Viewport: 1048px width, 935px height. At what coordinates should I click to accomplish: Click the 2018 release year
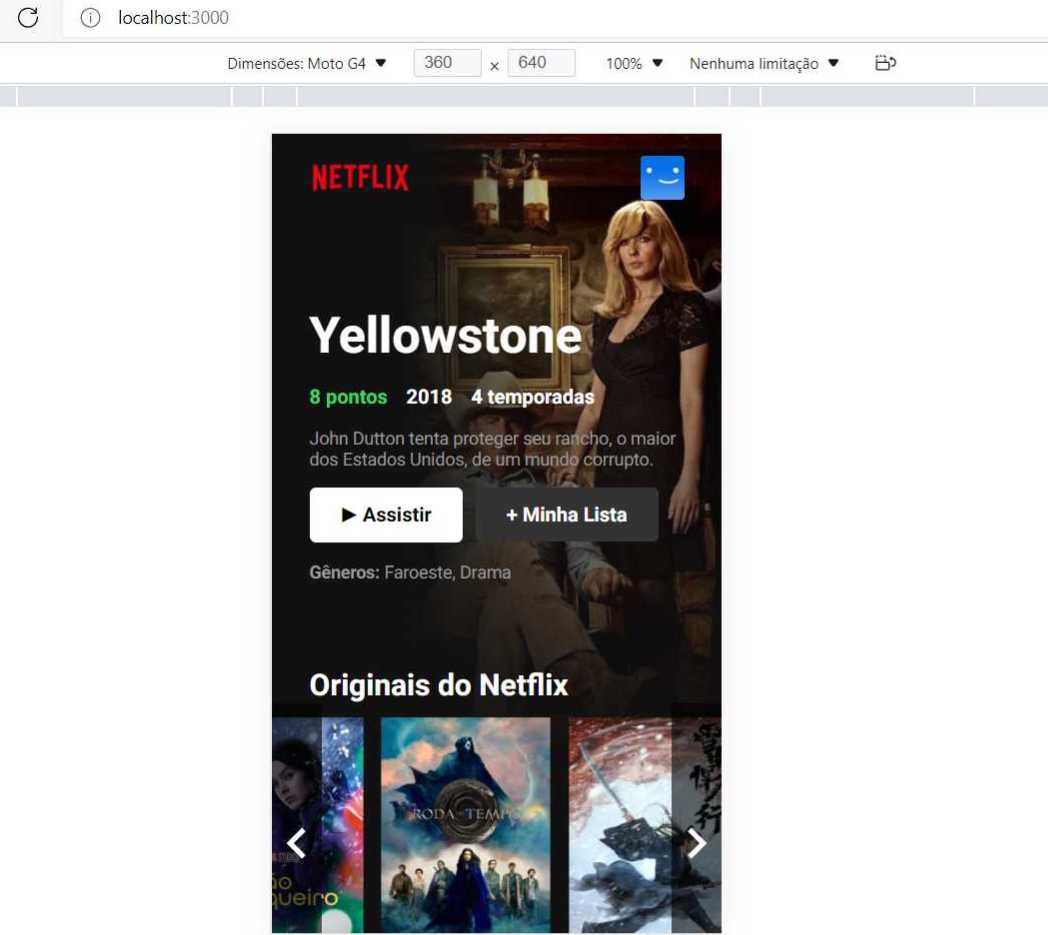(x=429, y=397)
